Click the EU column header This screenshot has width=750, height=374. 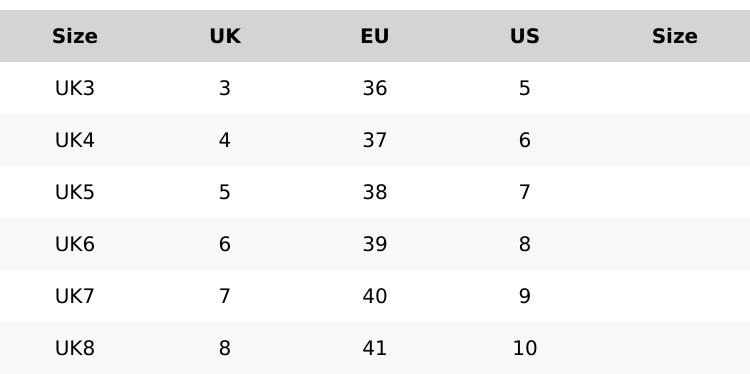pyautogui.click(x=375, y=36)
